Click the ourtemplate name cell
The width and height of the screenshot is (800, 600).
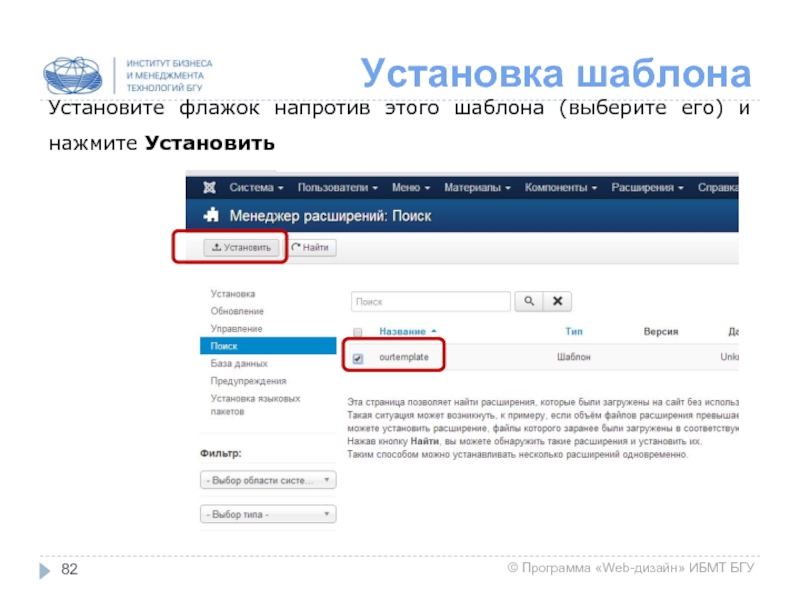point(404,357)
